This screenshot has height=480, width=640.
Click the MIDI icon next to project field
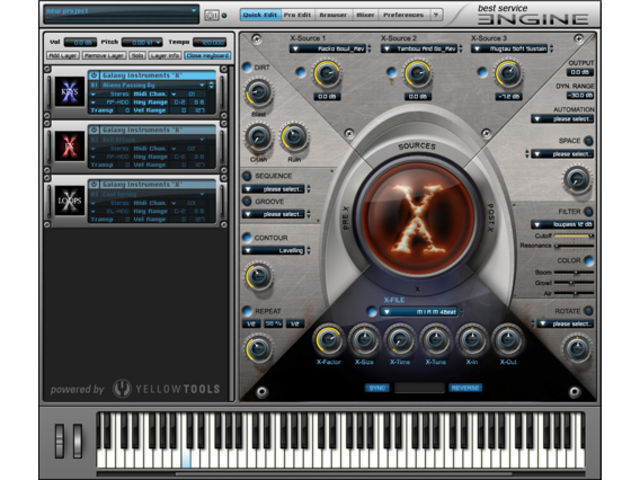(211, 16)
